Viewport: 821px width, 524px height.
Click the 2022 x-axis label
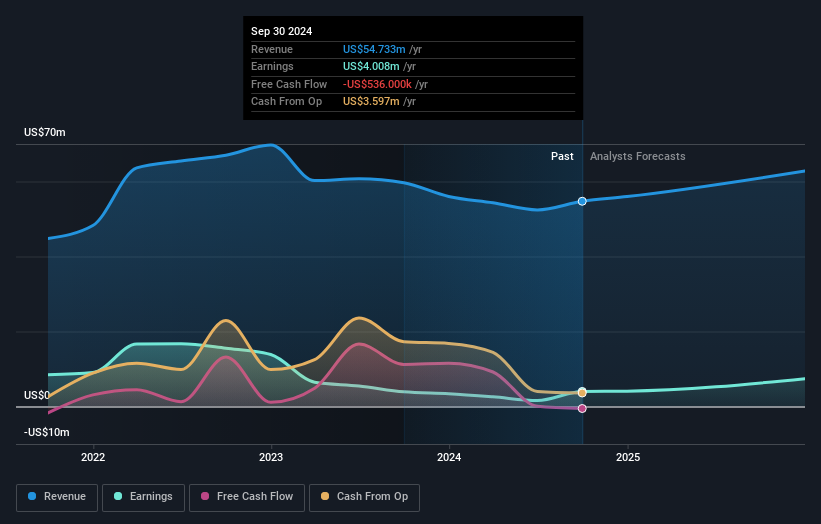coord(93,458)
